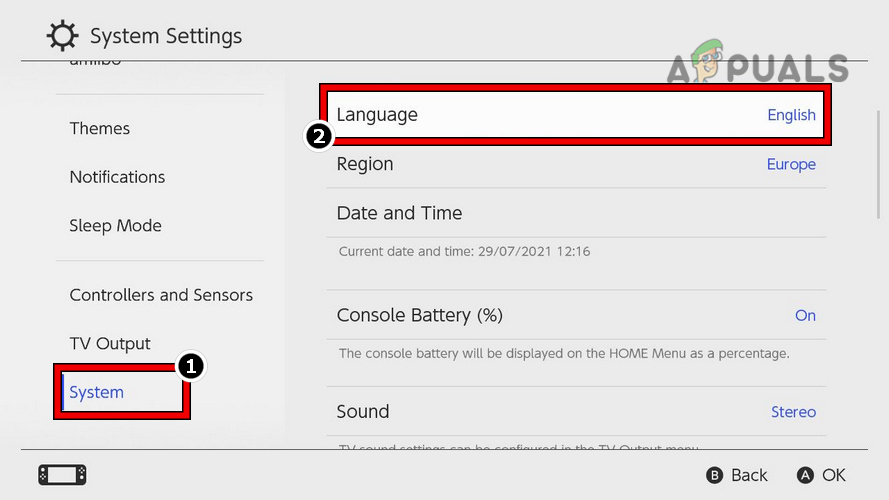The width and height of the screenshot is (889, 500).
Task: Change the Region setting from Europe
Action: (575, 164)
